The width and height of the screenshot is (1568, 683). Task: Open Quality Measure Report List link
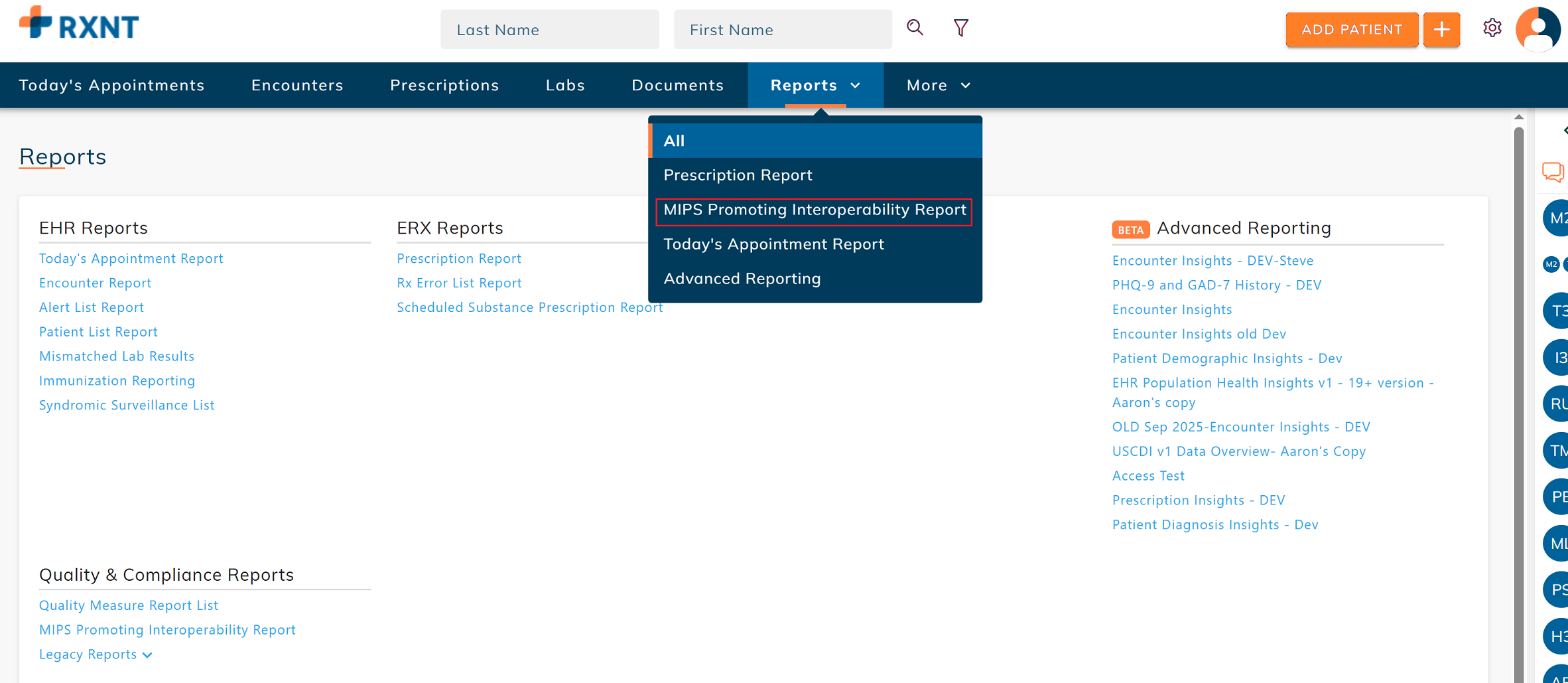[x=129, y=605]
